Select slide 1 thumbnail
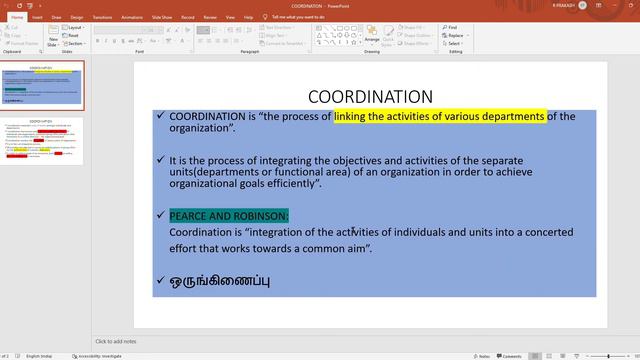 click(42, 86)
